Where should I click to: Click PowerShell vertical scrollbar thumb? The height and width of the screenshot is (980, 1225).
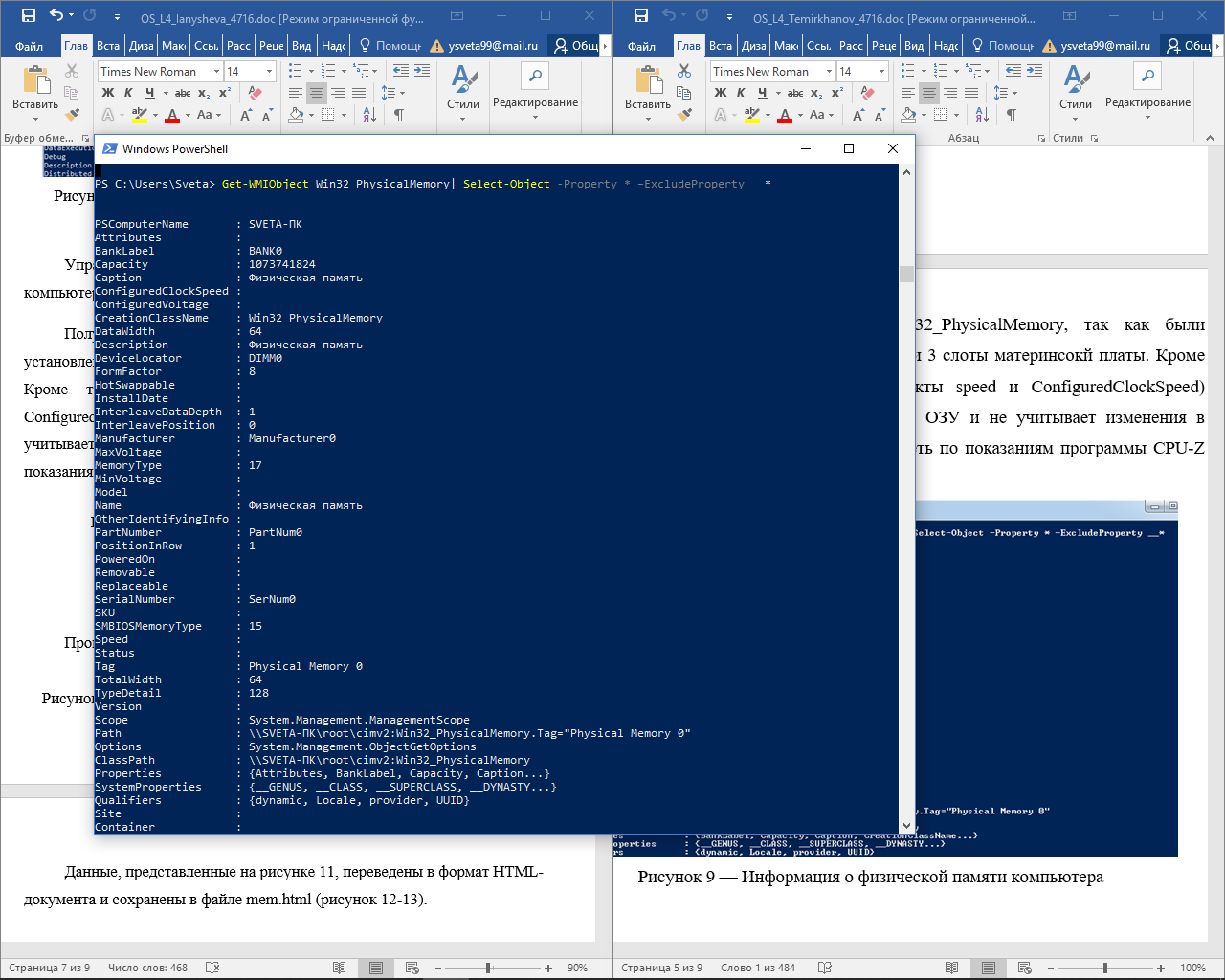(x=906, y=274)
